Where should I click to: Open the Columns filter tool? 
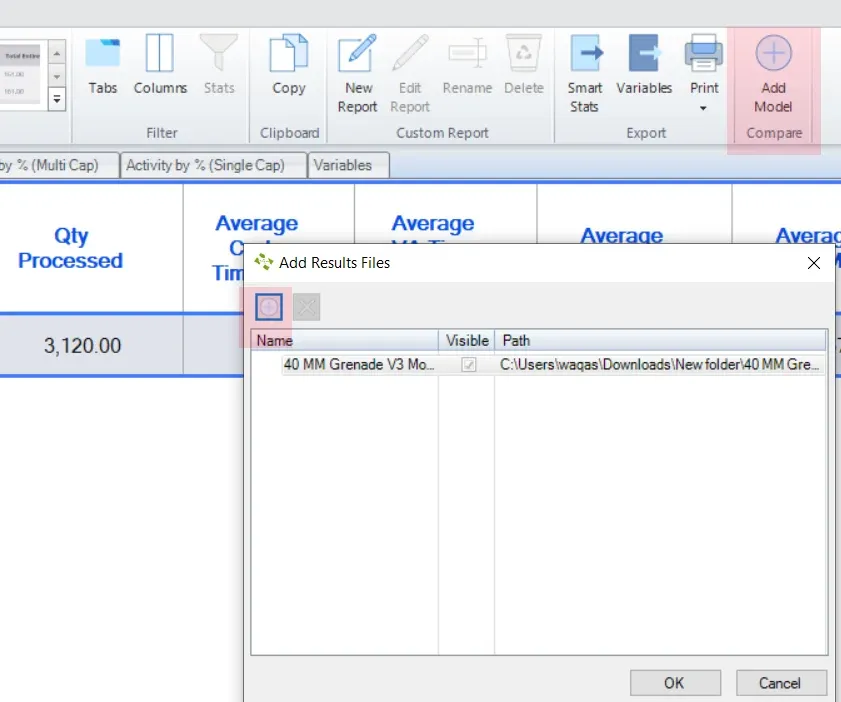(160, 65)
